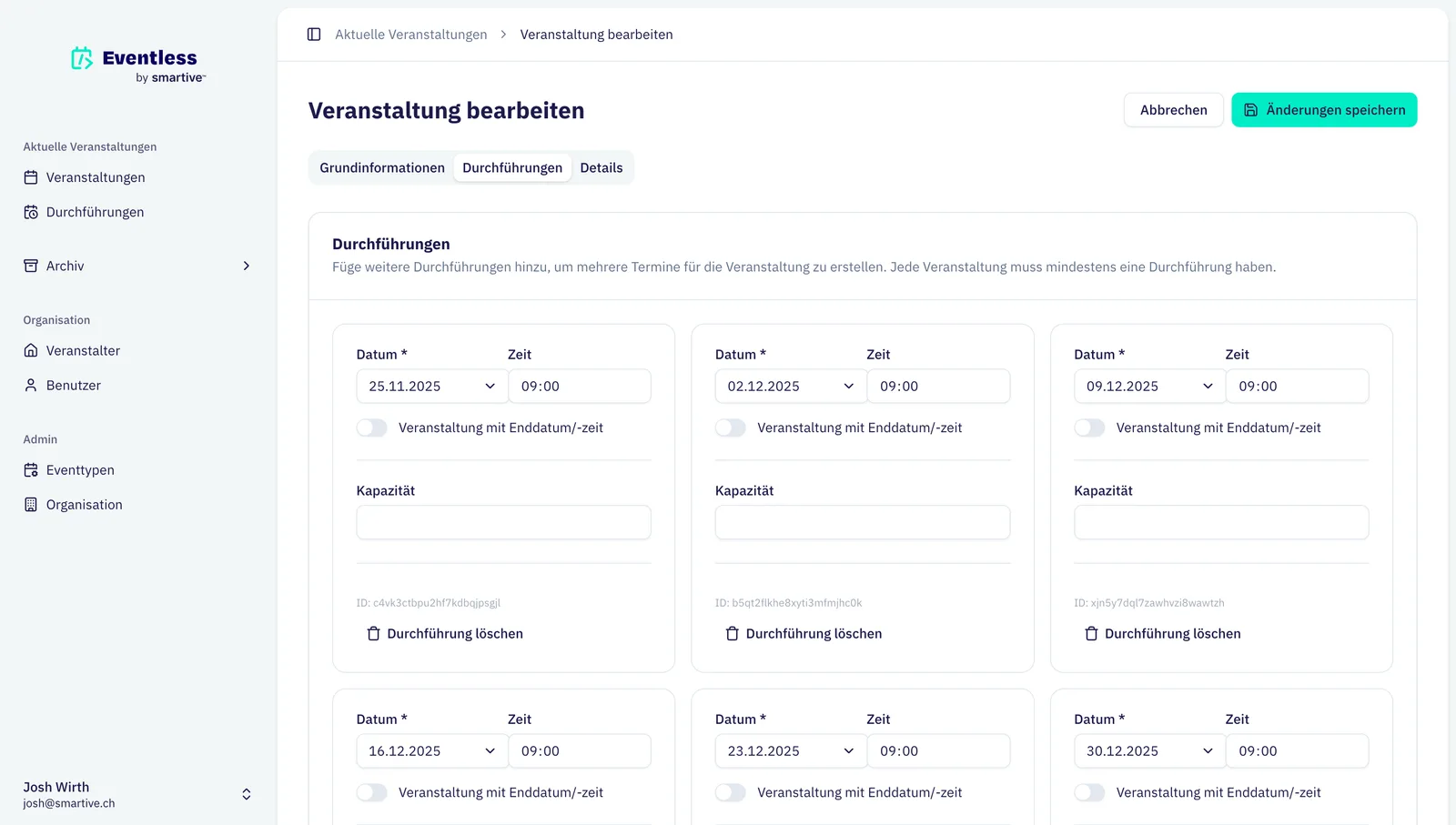1456x825 pixels.
Task: Open the 16.12.2025 date dropdown
Action: click(432, 751)
